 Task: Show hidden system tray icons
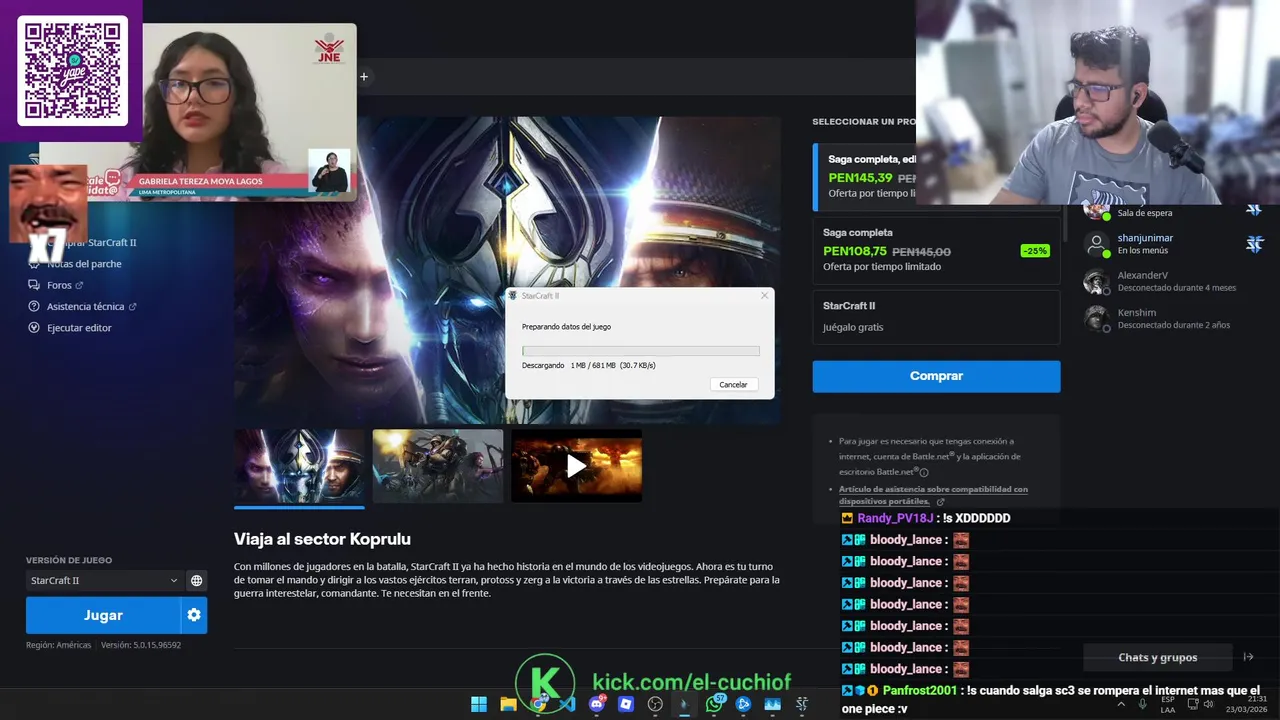1120,704
